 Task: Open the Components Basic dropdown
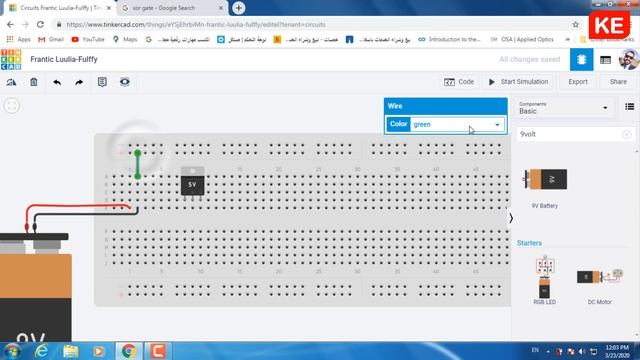(x=563, y=108)
